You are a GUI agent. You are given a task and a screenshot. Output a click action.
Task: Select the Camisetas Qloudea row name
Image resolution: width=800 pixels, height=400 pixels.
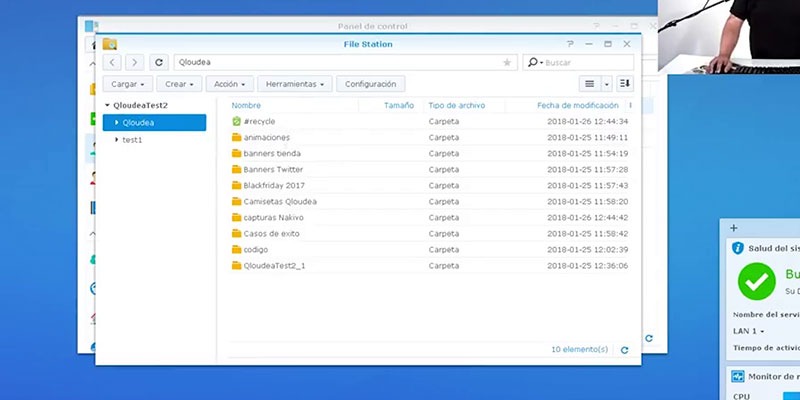(x=280, y=202)
